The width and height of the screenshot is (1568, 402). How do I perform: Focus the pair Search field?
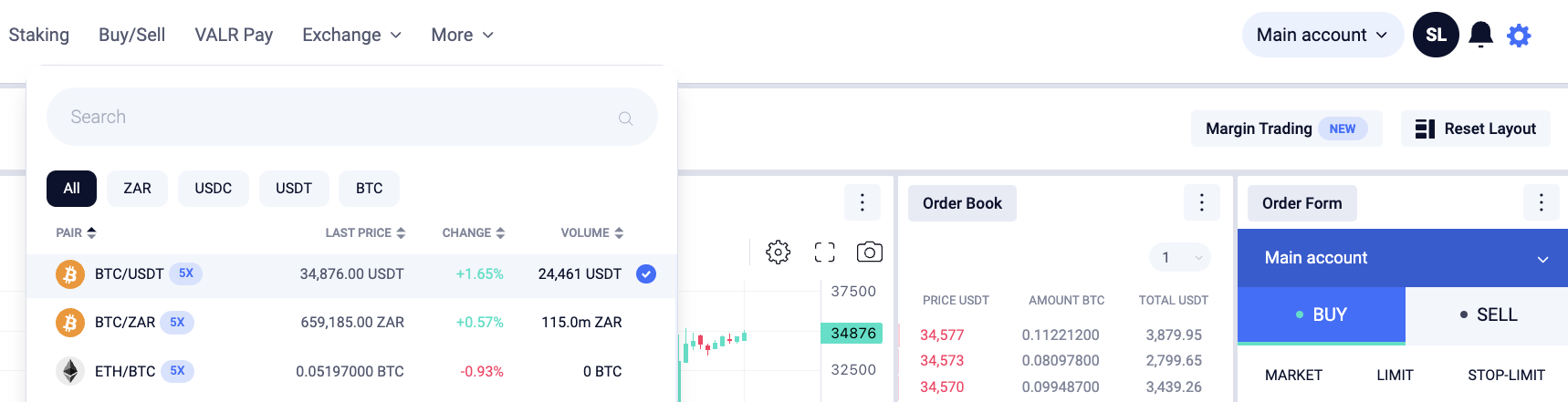[352, 117]
